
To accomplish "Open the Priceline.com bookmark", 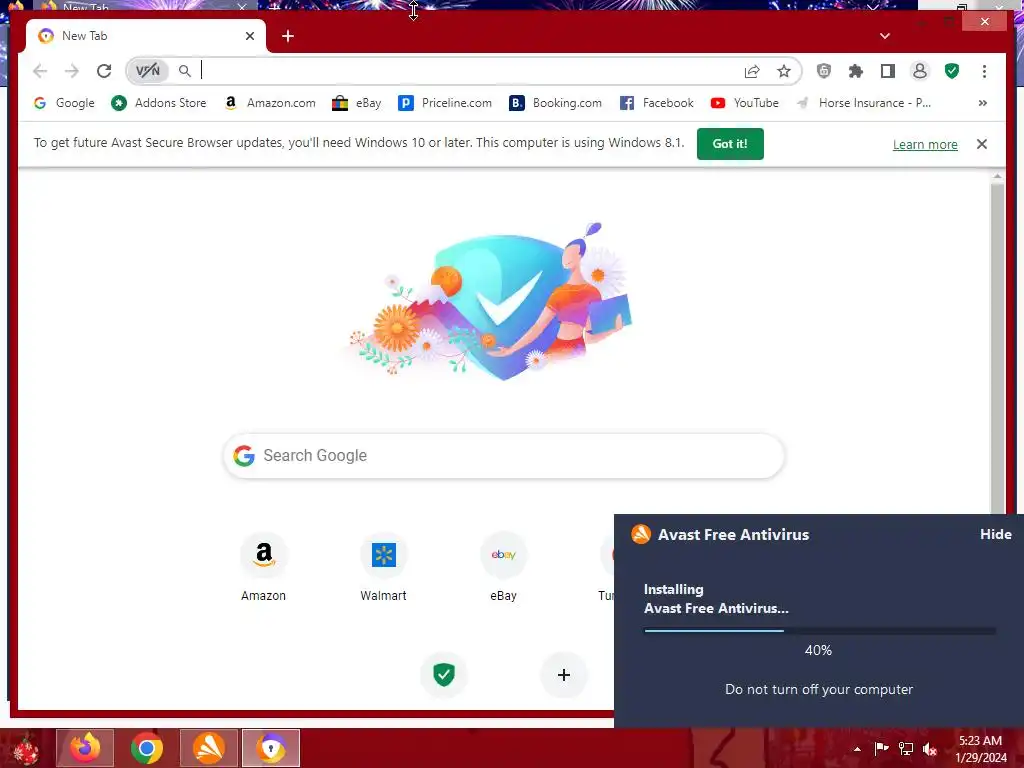I will (x=445, y=103).
